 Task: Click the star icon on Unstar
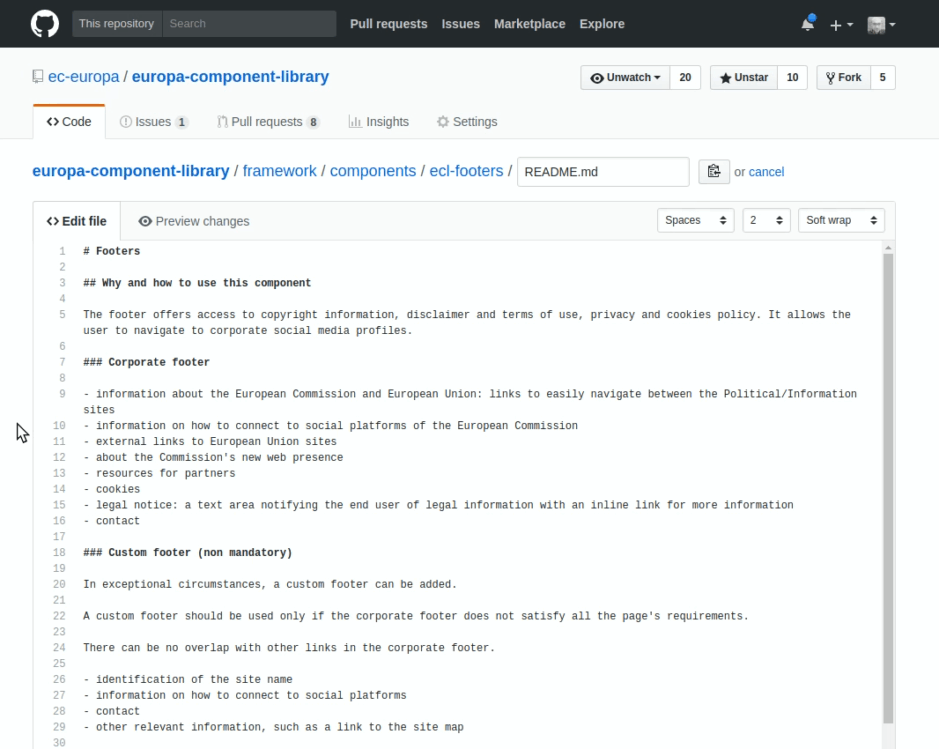pyautogui.click(x=725, y=78)
